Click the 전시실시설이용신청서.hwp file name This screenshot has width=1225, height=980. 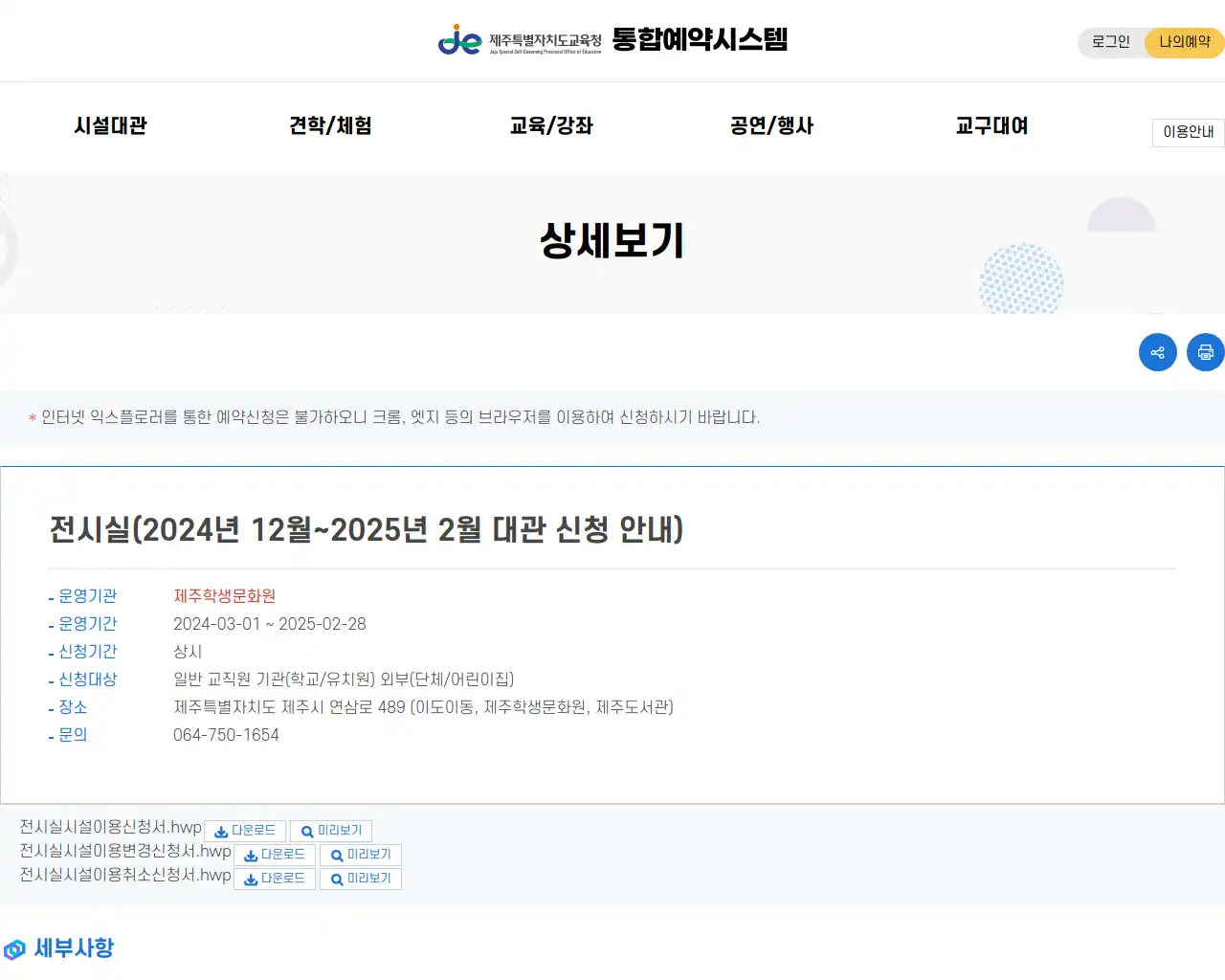[111, 827]
